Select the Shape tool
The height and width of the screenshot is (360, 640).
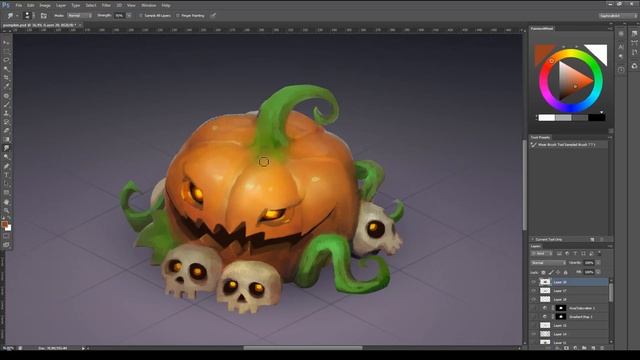click(x=6, y=193)
